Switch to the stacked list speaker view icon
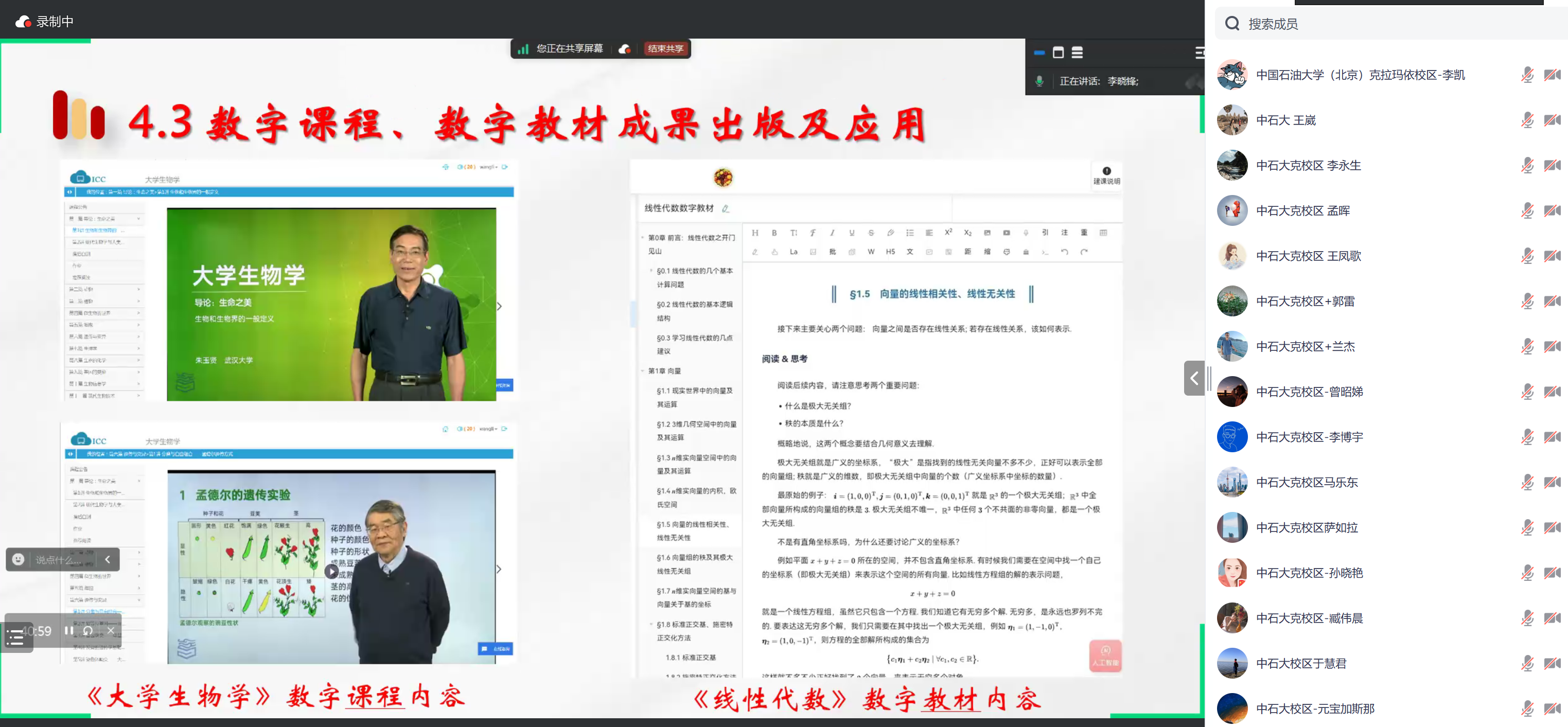The image size is (1568, 727). (1077, 53)
